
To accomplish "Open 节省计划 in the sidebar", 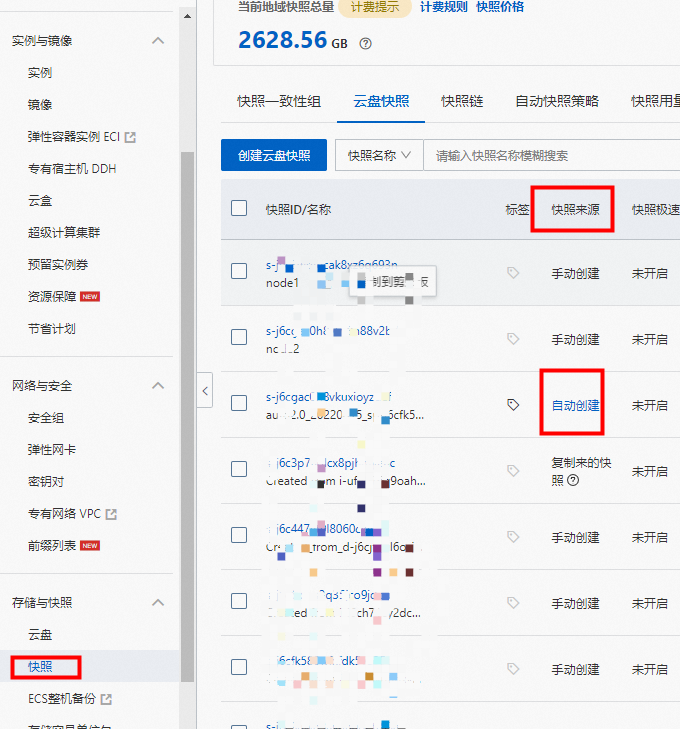I will [52, 329].
